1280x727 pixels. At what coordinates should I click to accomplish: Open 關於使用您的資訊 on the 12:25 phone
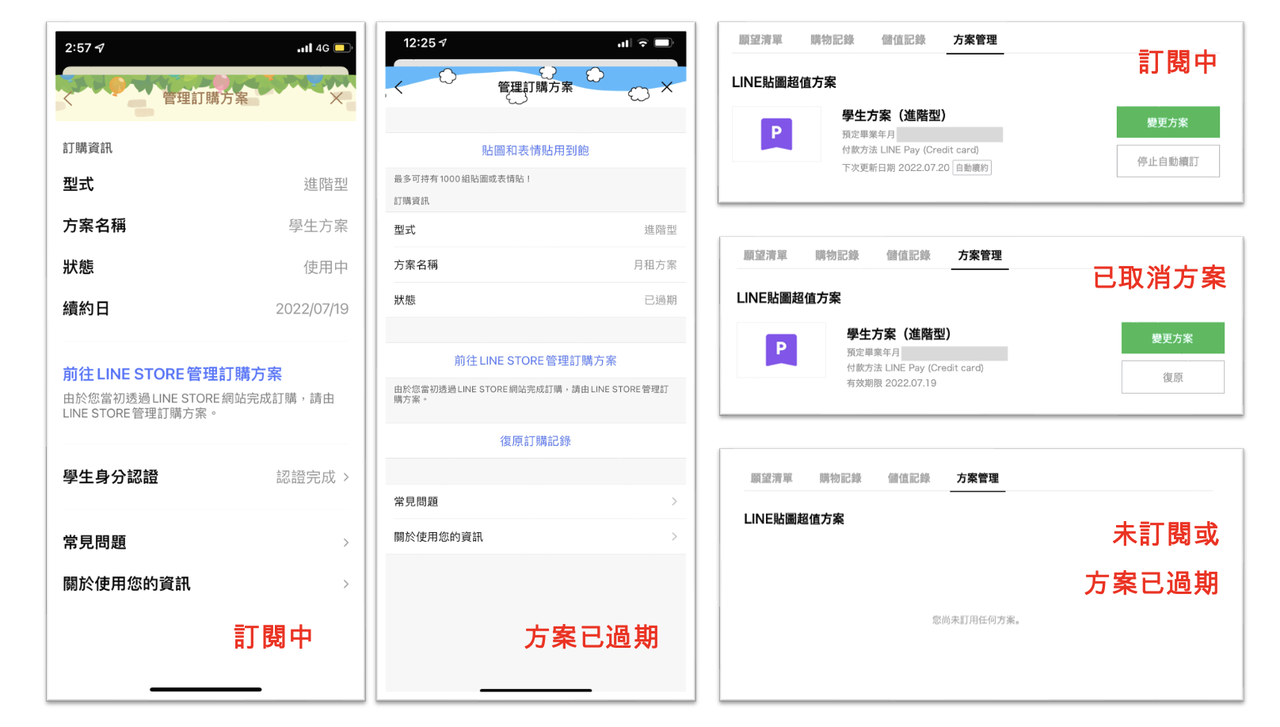coord(536,537)
